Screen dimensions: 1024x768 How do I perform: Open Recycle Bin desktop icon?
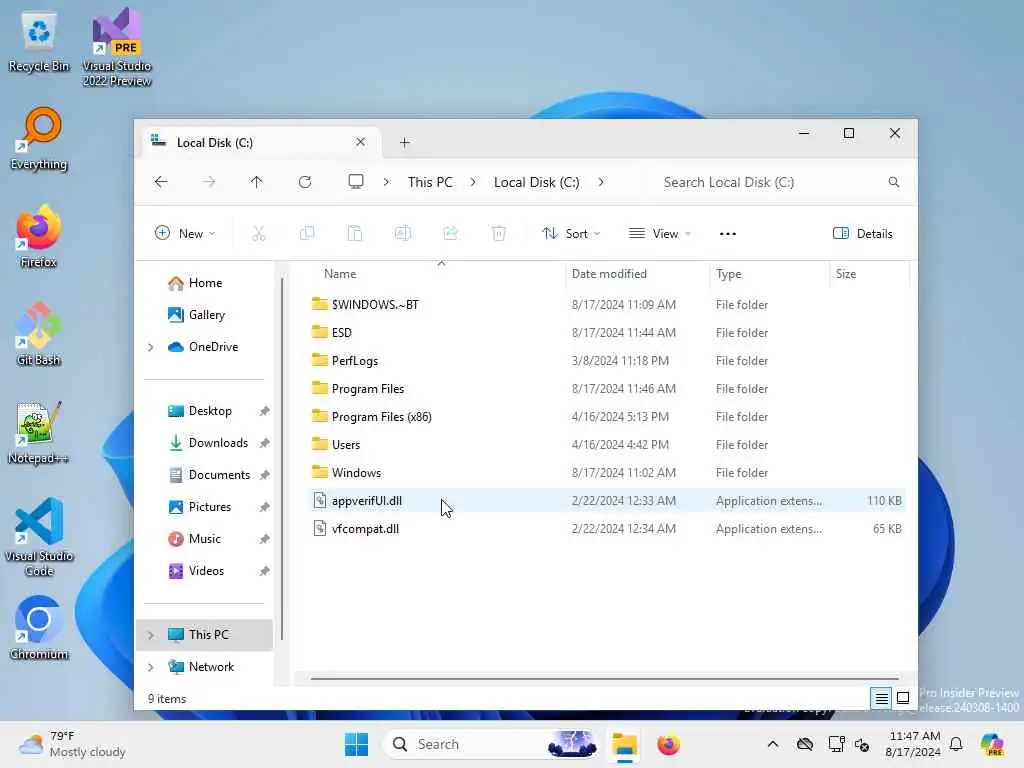click(39, 42)
